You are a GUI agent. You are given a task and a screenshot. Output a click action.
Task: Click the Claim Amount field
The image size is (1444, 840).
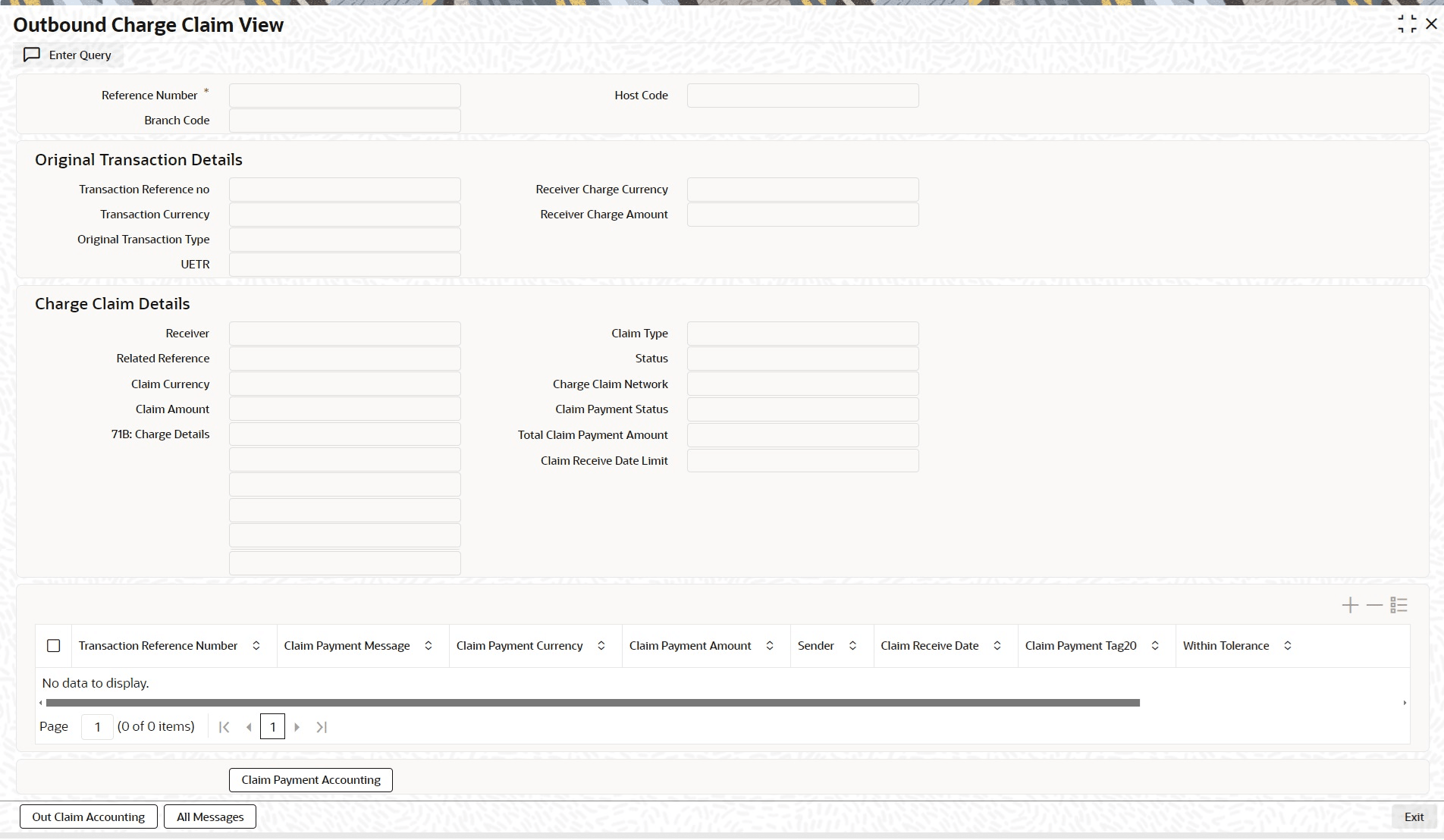(345, 409)
